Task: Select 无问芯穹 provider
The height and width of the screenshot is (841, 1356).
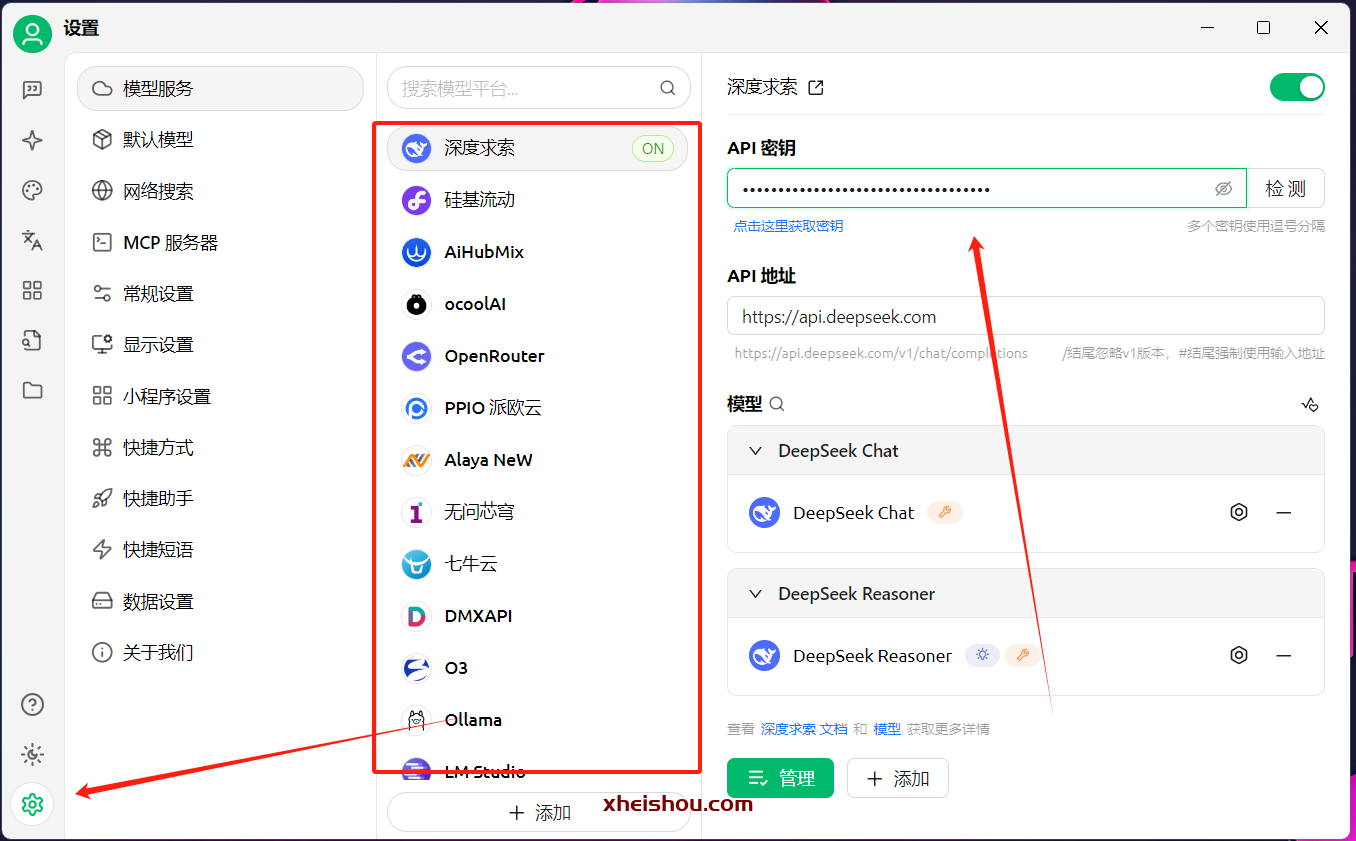Action: (537, 512)
